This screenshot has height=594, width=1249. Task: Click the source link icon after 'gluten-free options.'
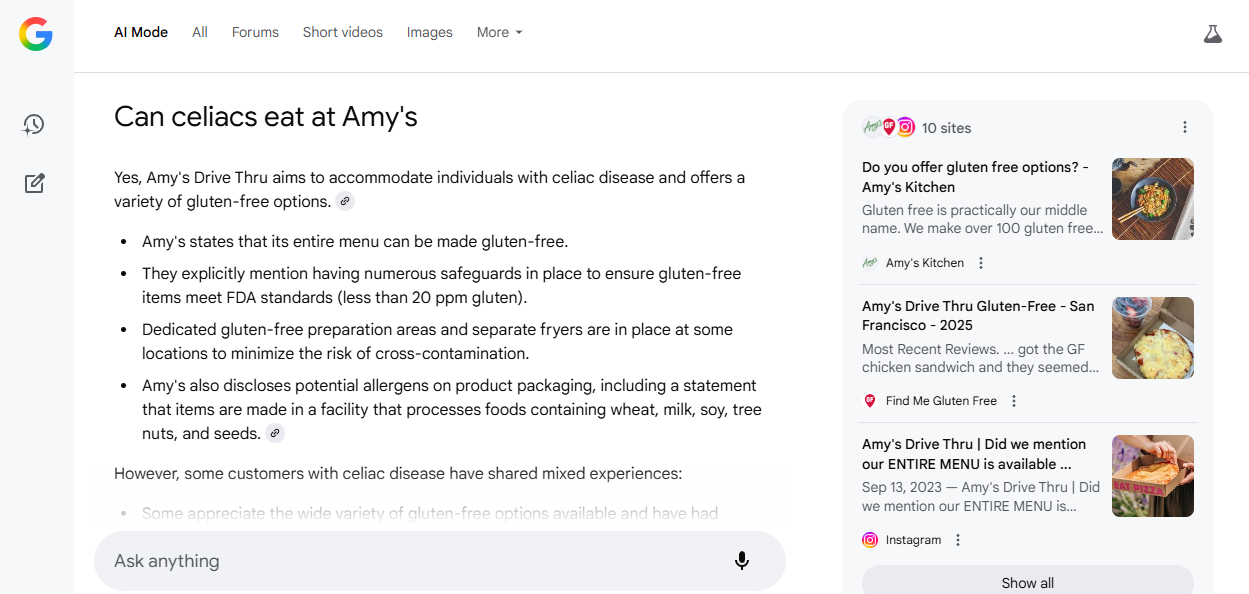coord(345,202)
